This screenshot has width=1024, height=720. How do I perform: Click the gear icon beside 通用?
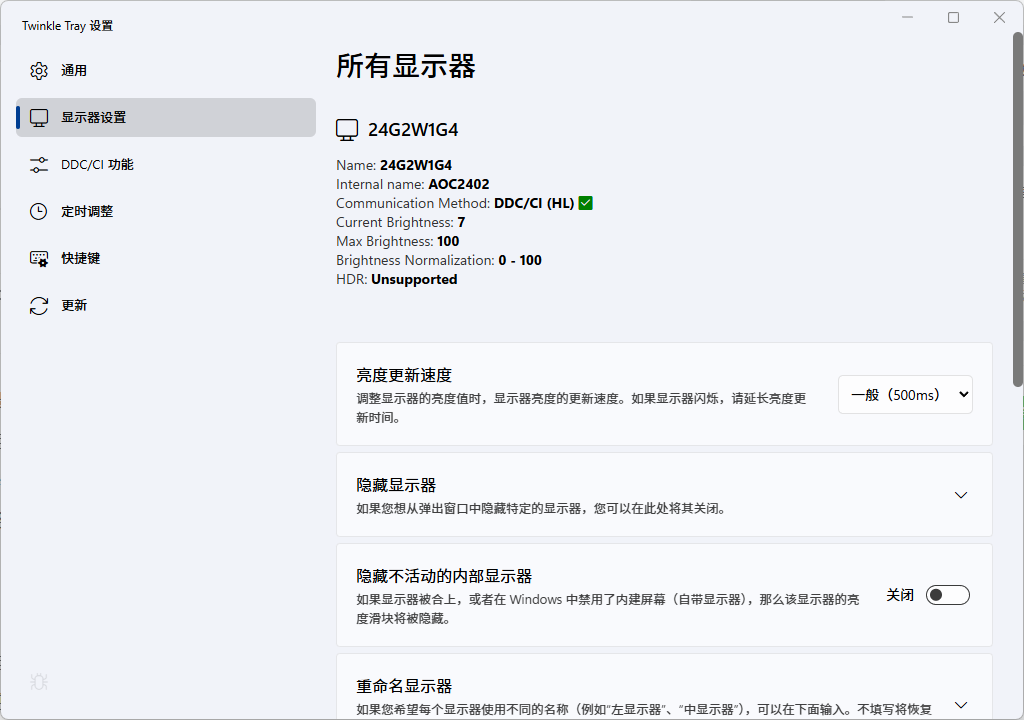[38, 70]
